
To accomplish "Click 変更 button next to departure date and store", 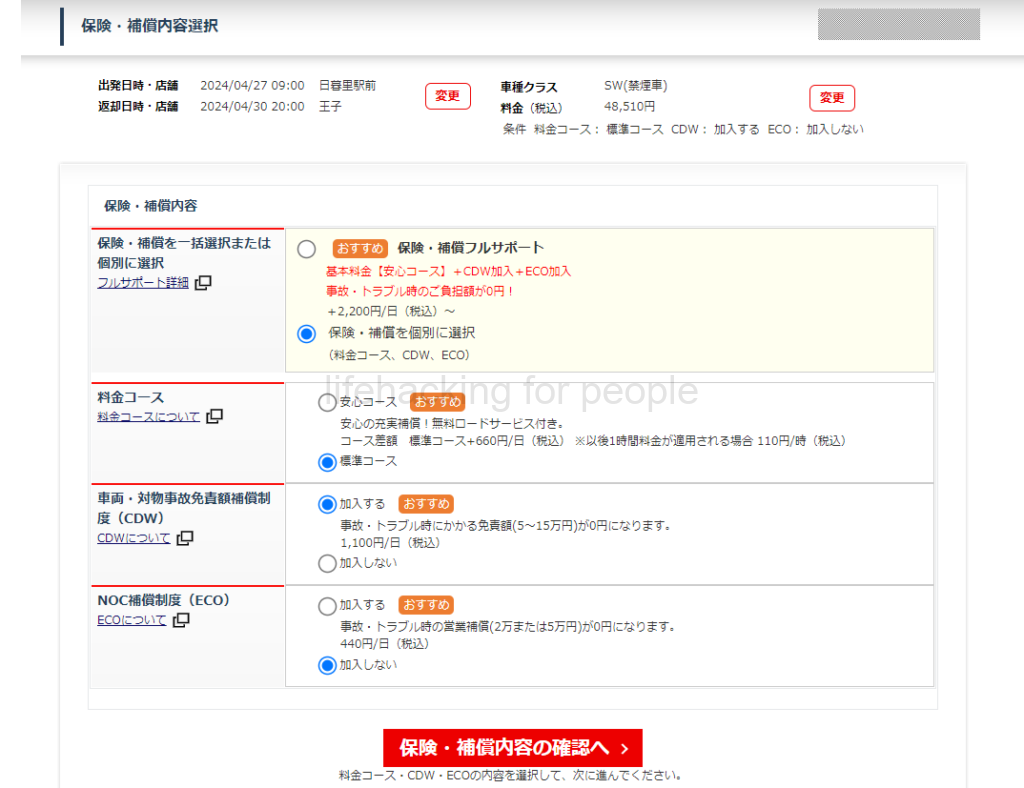I will pos(447,97).
